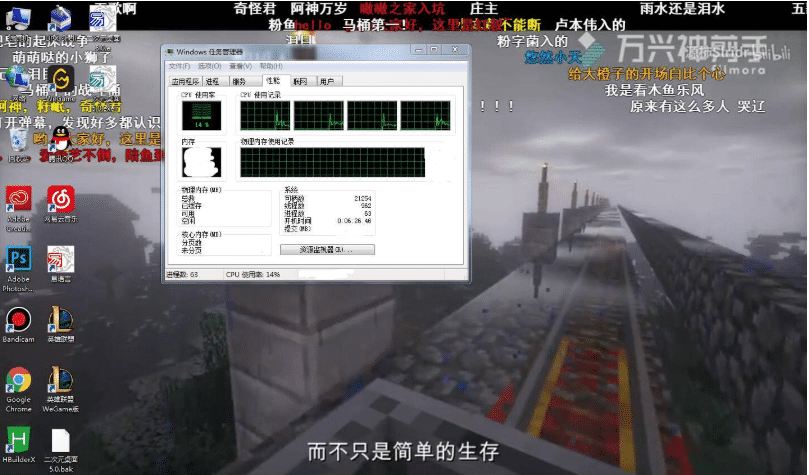The width and height of the screenshot is (809, 475).
Task: Click the 核心内存(MB) group label
Action: click(201, 234)
